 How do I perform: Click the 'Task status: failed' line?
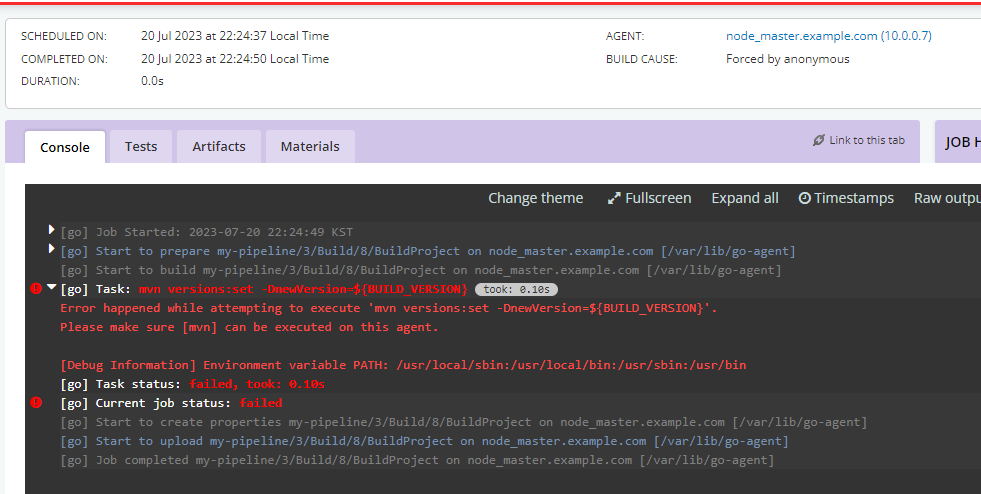[x=192, y=384]
